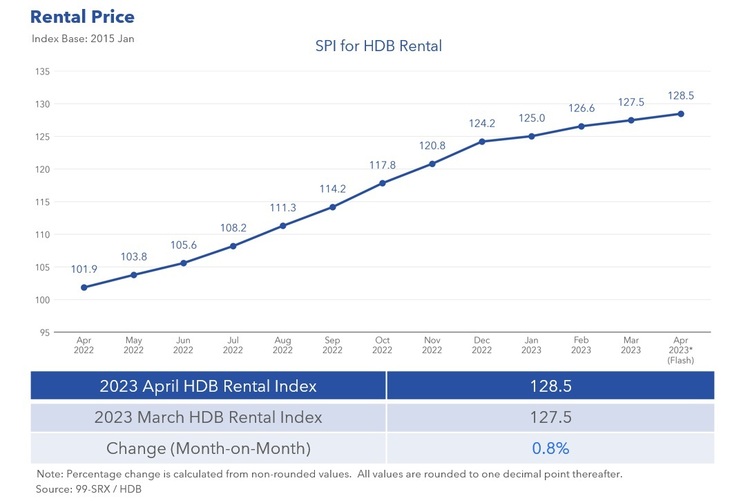750x503 pixels.
Task: Click the '111.3' data label
Action: pos(283,208)
